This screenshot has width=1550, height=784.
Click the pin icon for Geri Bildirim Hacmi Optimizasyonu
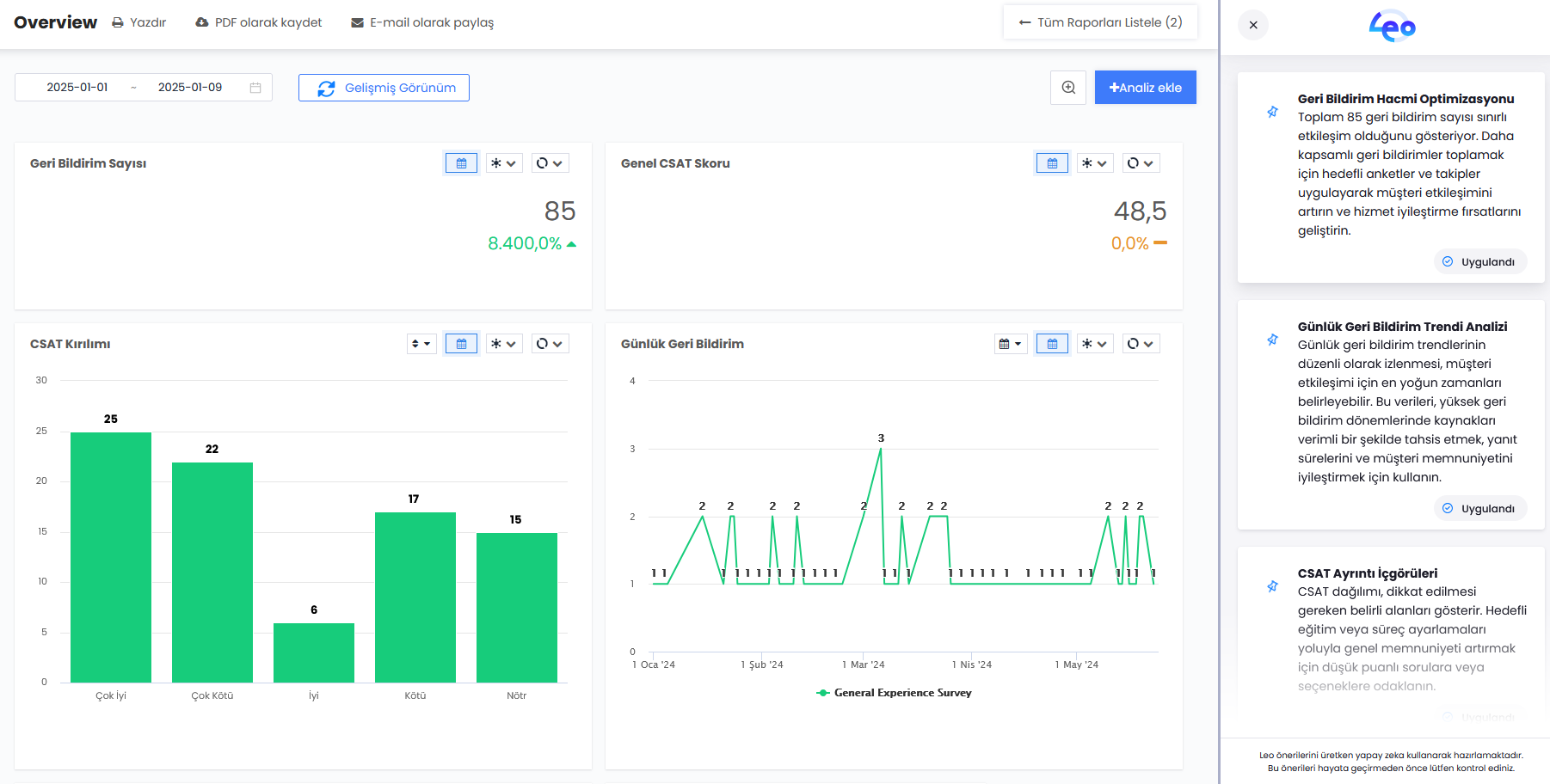[1272, 112]
